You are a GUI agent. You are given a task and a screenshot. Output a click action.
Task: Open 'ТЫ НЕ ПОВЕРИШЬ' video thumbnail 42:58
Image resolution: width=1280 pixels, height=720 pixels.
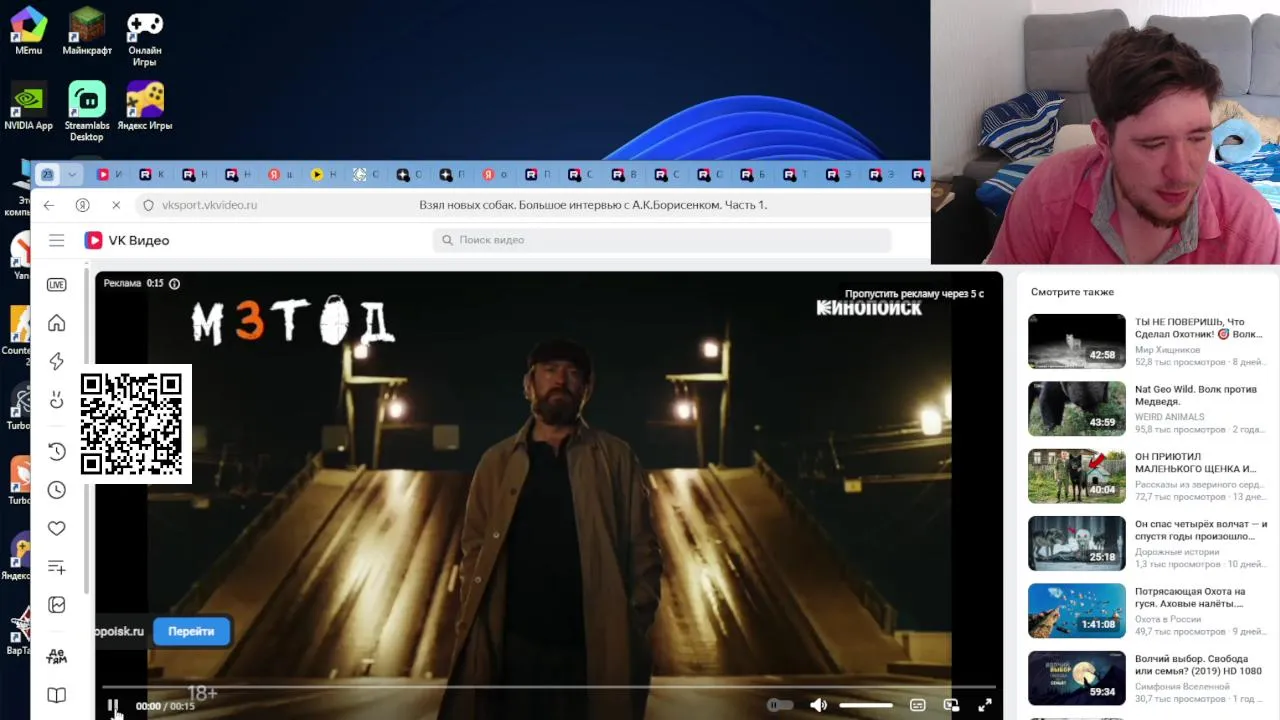(1076, 341)
